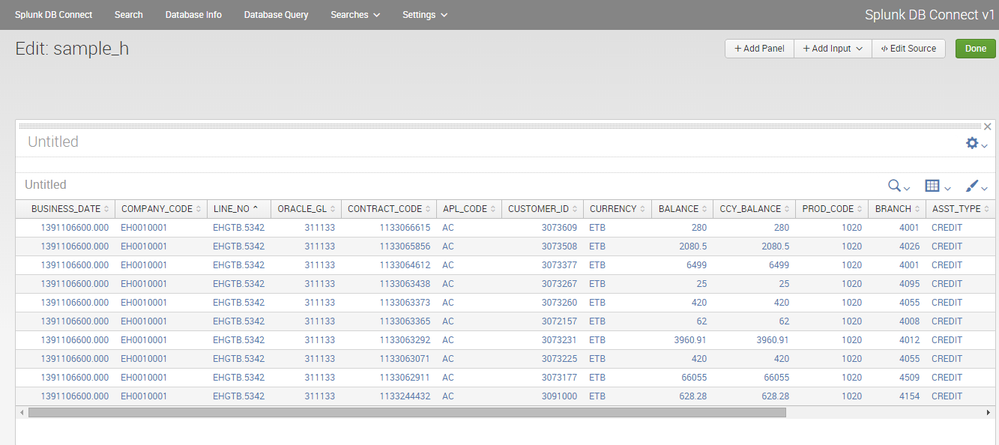Viewport: 999px width, 445px height.
Task: Open the search magnifier menu
Action: [898, 186]
